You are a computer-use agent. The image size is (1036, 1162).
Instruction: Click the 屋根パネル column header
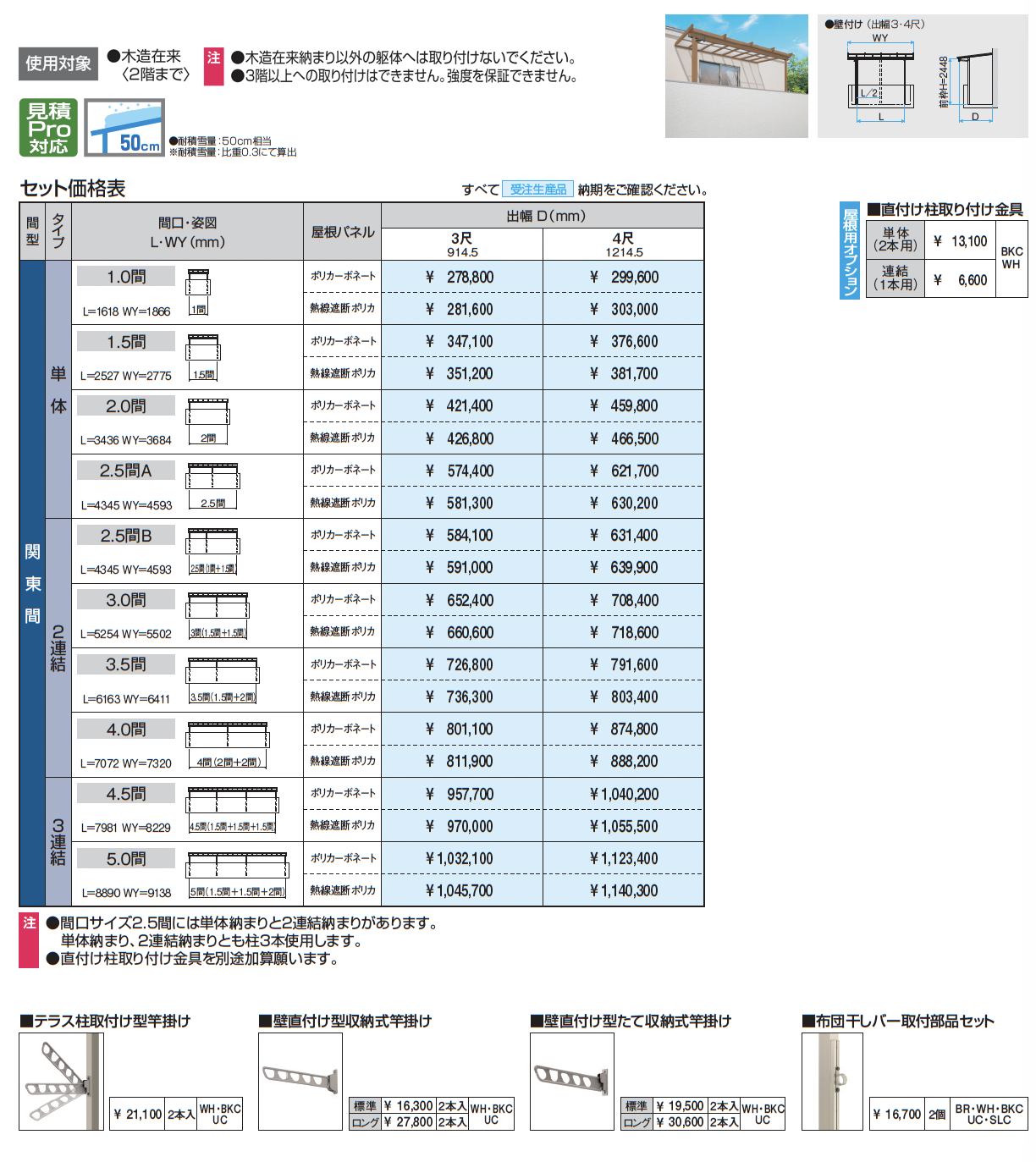343,232
